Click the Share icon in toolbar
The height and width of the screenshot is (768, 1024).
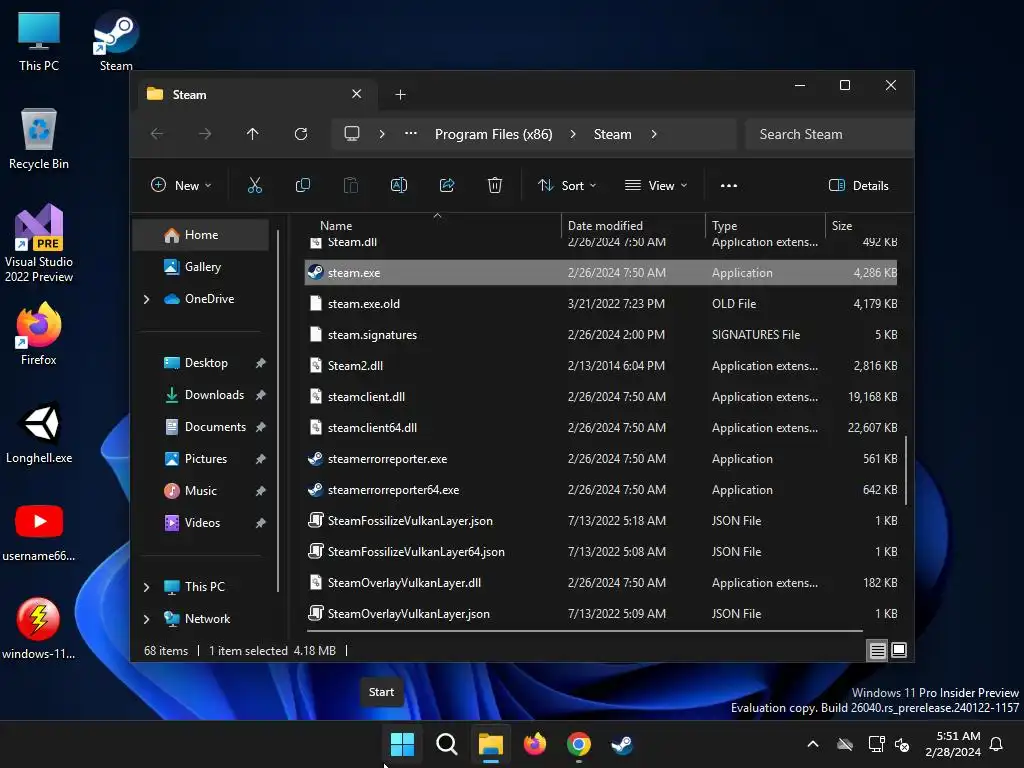(447, 185)
